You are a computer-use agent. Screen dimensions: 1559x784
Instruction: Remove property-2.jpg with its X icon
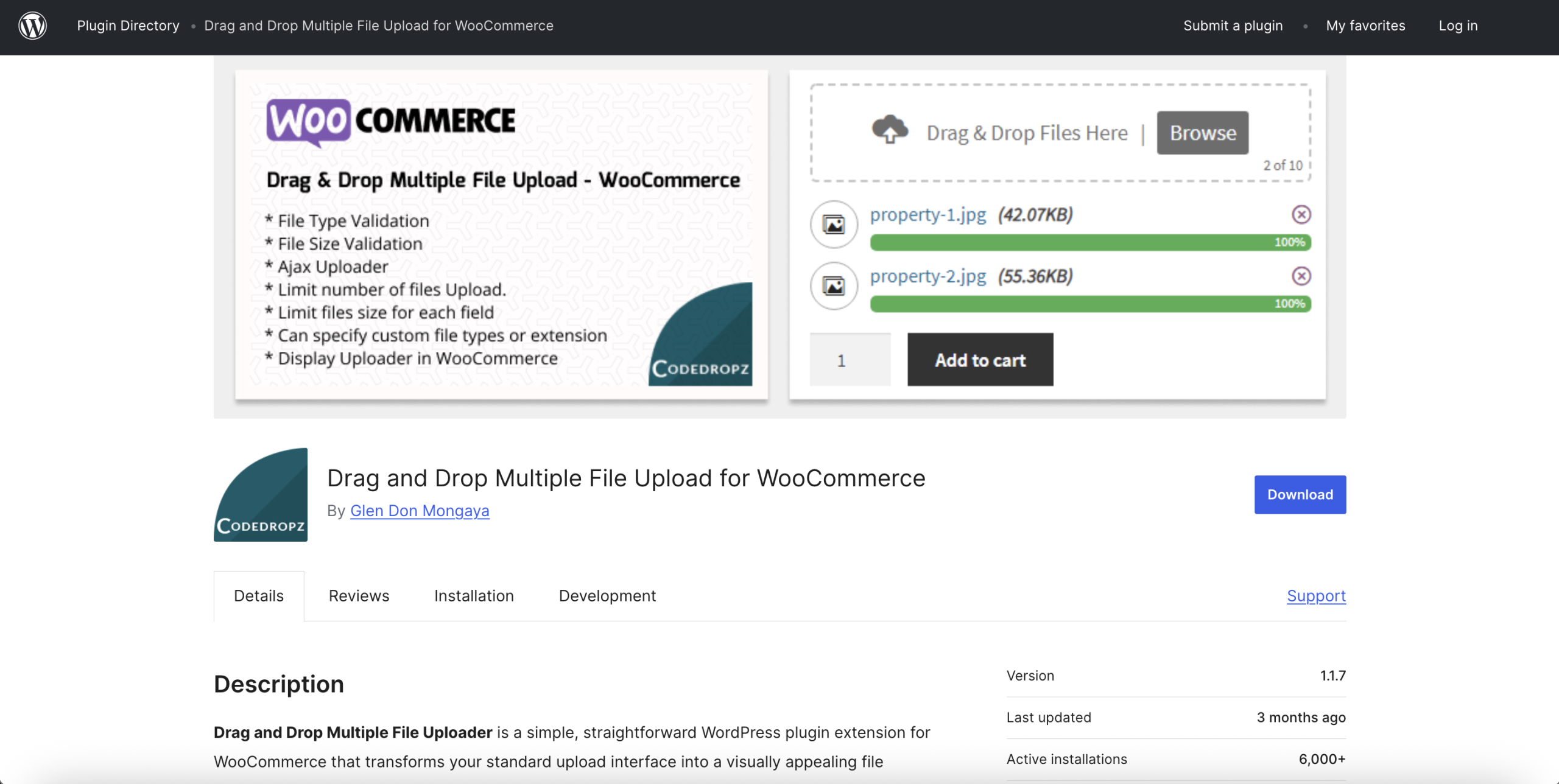coord(1301,276)
